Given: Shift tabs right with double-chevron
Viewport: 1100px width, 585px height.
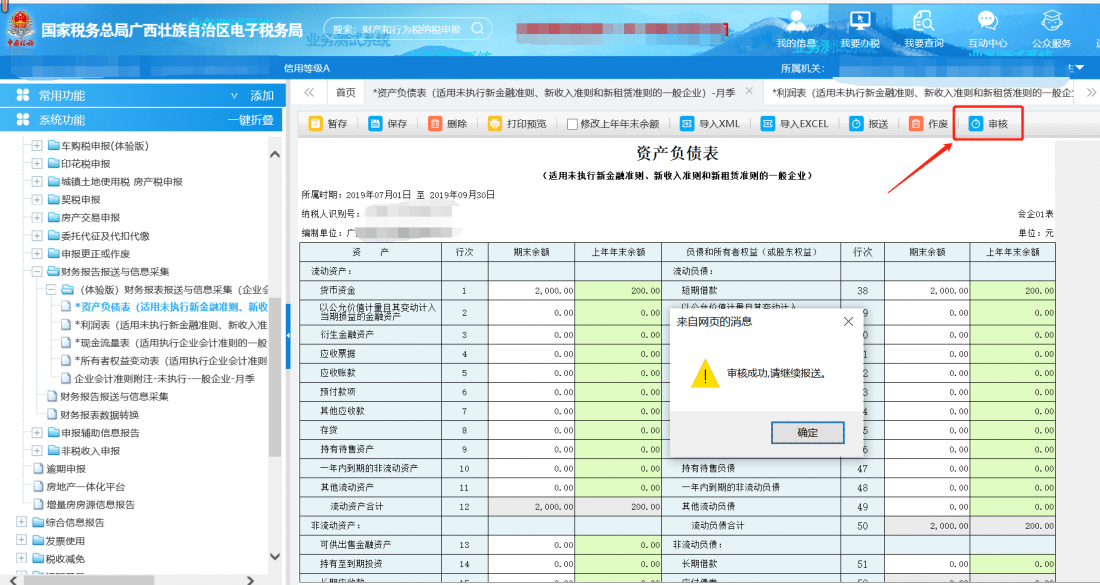Looking at the screenshot, I should click(1091, 93).
